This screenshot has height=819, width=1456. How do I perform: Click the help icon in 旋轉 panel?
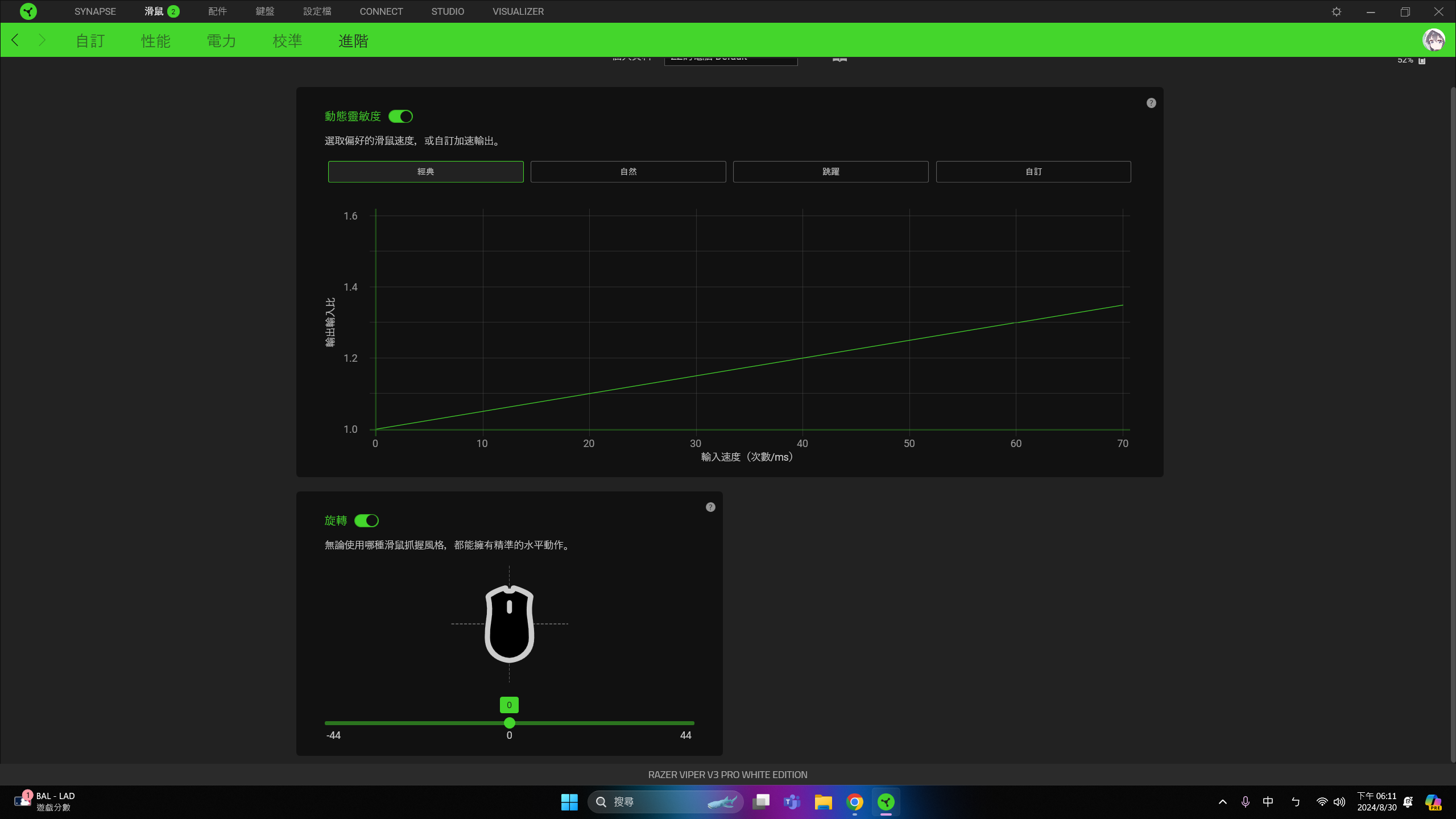tap(710, 507)
